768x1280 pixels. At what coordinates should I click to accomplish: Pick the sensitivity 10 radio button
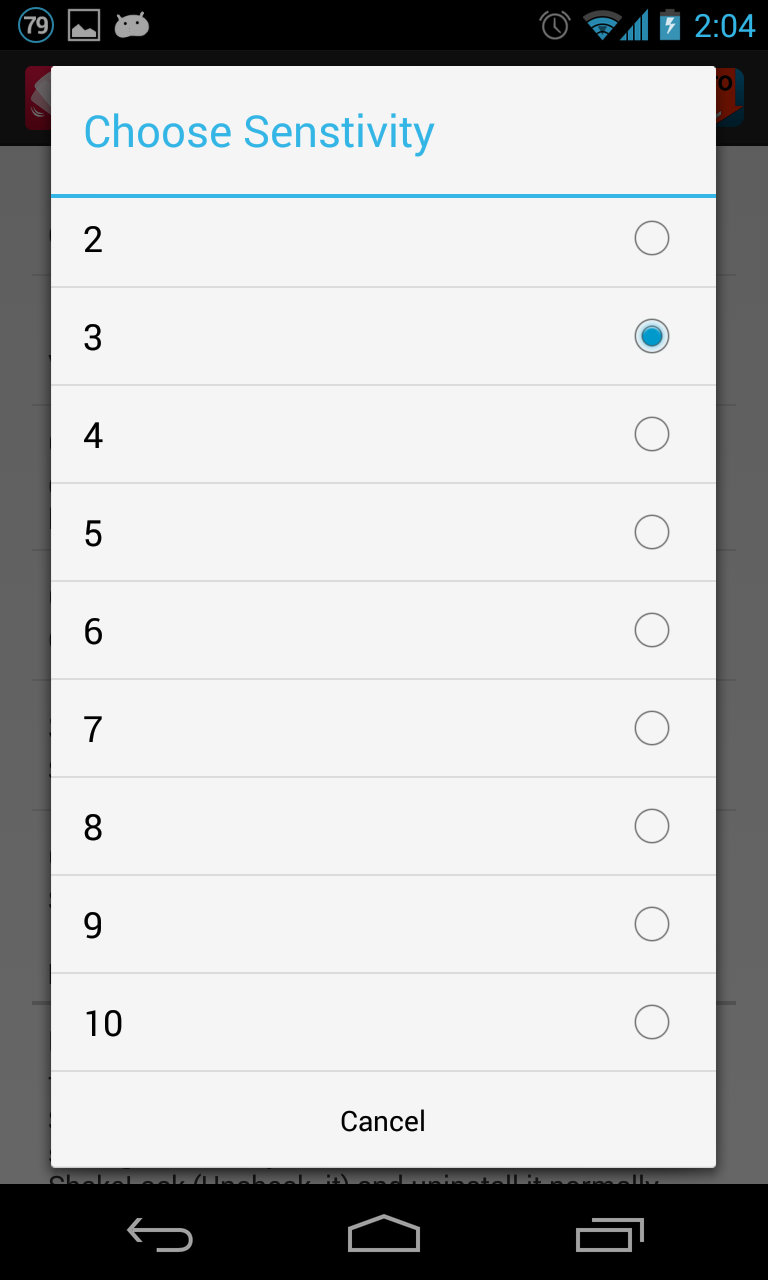pyautogui.click(x=651, y=1022)
